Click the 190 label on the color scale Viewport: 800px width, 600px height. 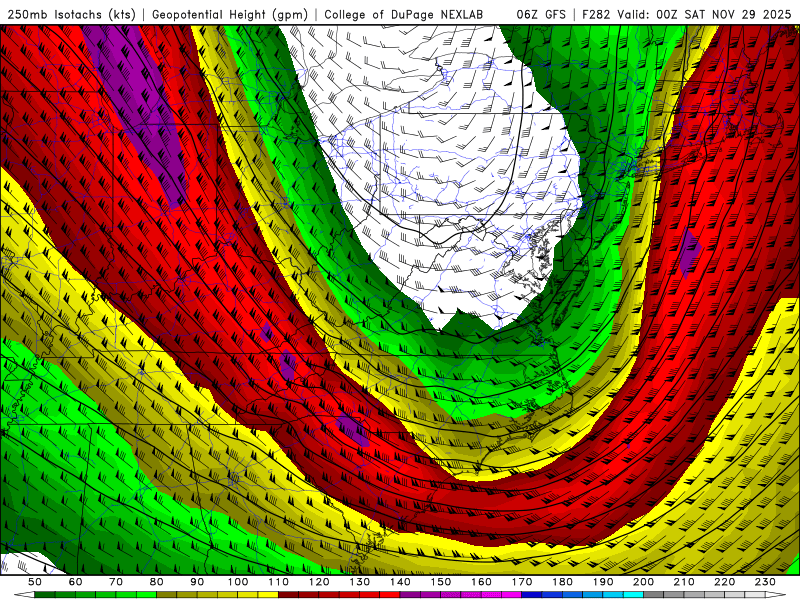point(603,582)
